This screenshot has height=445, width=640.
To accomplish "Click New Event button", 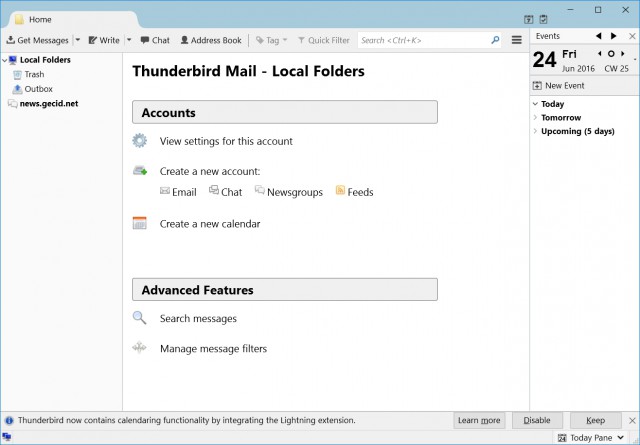I will click(559, 86).
